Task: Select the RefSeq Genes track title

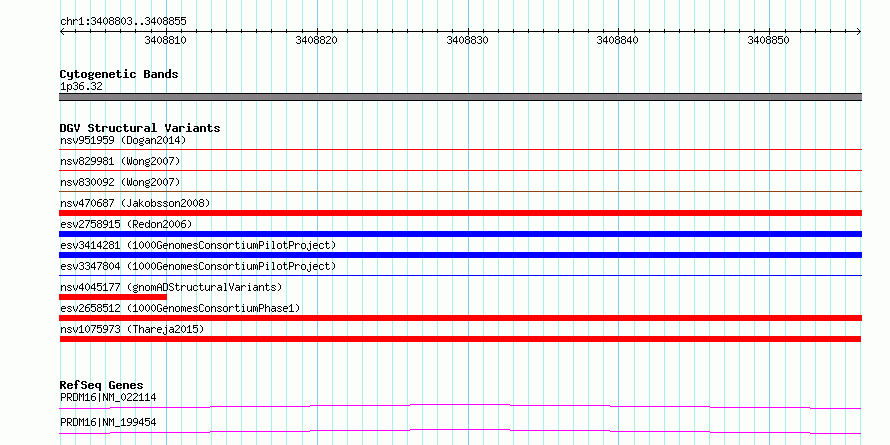Action: (102, 385)
